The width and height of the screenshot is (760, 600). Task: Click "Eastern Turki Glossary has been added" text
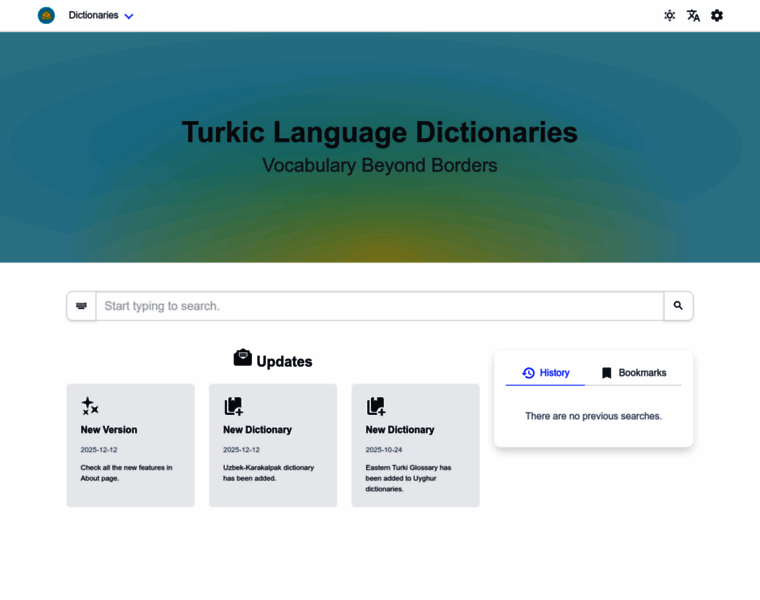408,478
